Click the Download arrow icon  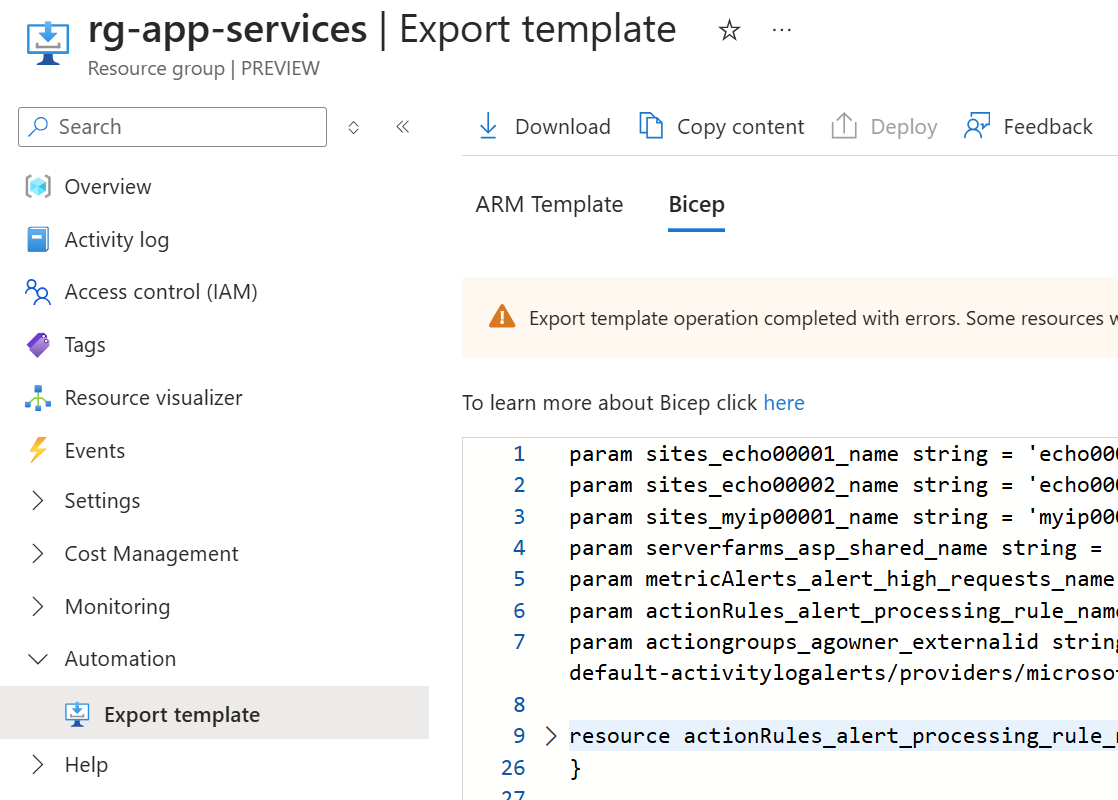click(488, 126)
